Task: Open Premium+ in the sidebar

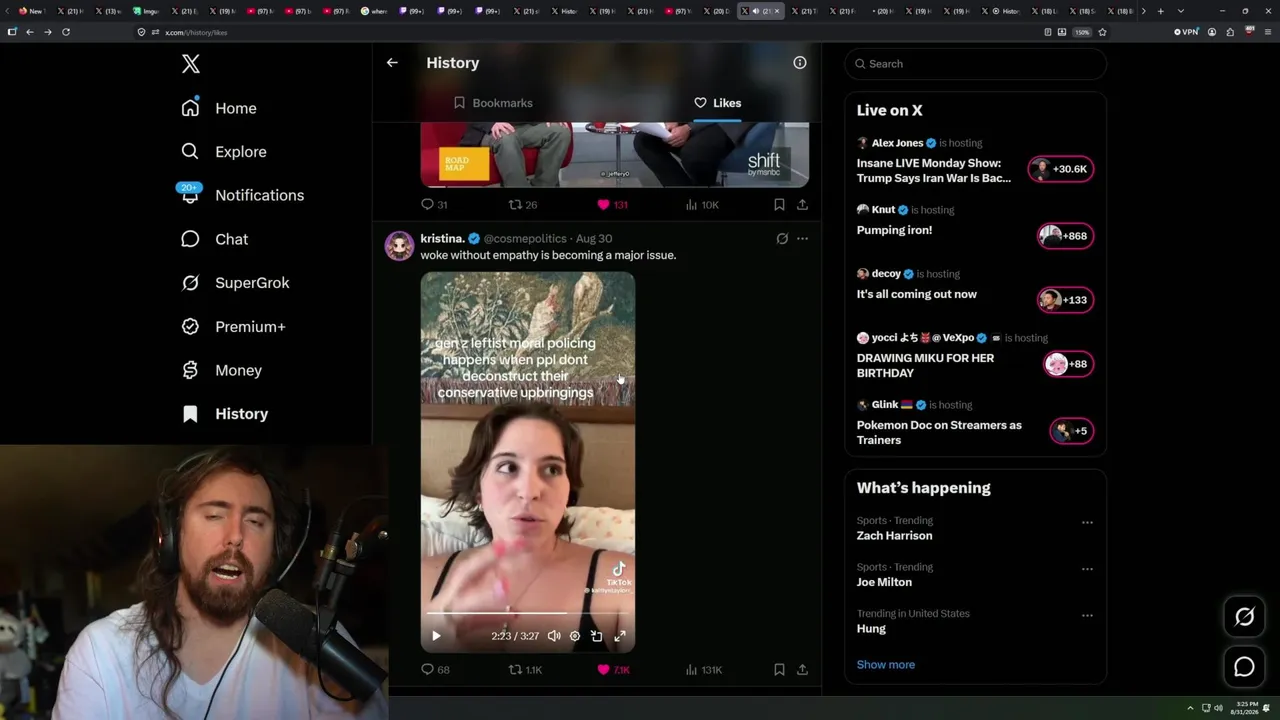Action: [x=233, y=327]
